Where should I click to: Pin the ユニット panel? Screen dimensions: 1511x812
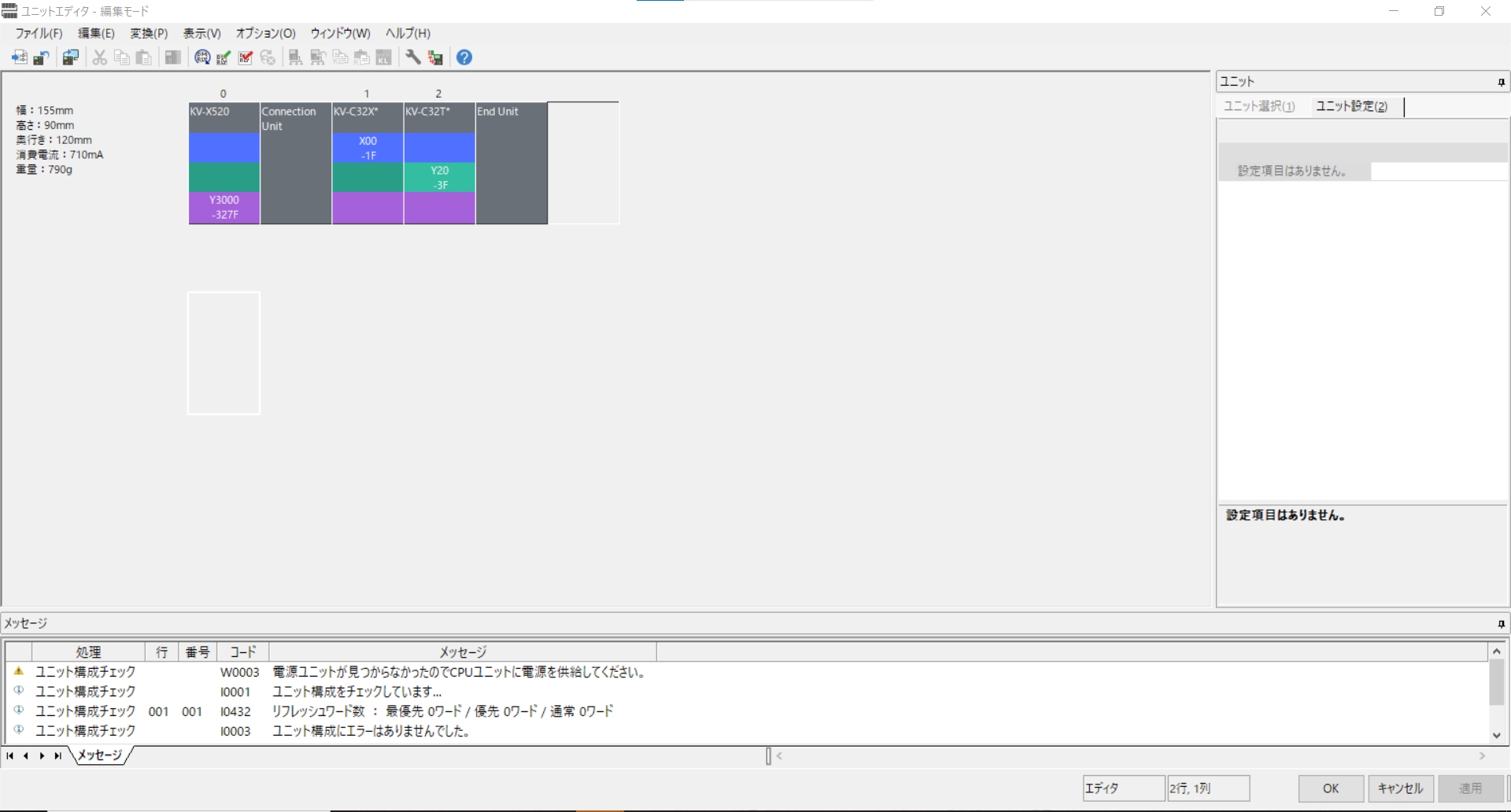coord(1501,82)
